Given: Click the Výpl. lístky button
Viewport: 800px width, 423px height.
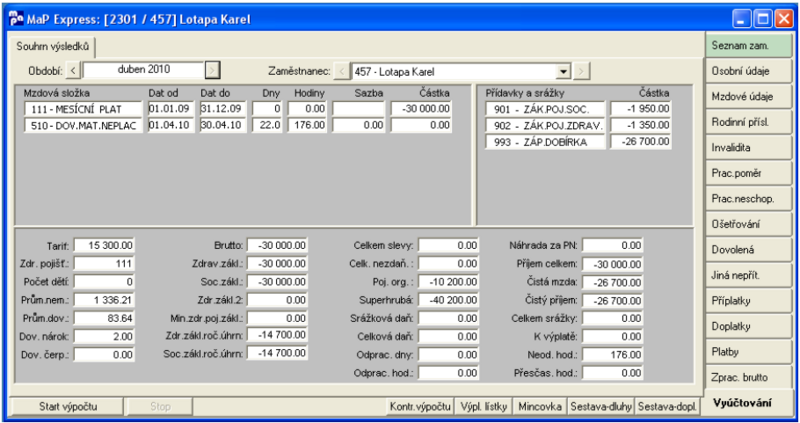Looking at the screenshot, I should (484, 407).
